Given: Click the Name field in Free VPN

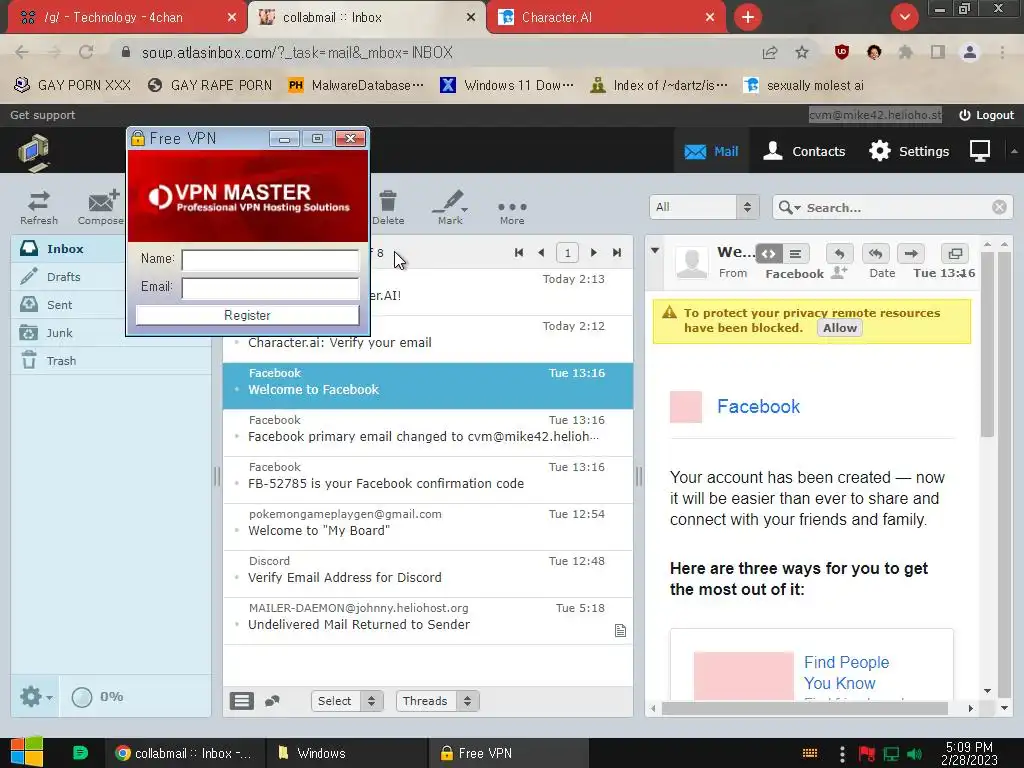Looking at the screenshot, I should (270, 260).
